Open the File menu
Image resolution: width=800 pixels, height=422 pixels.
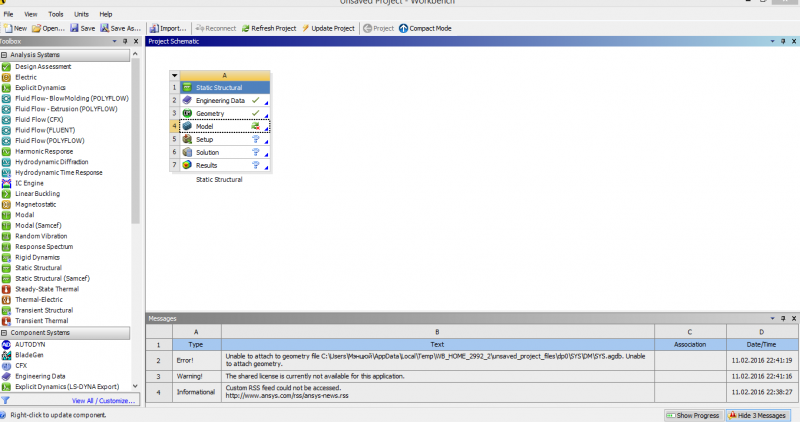pyautogui.click(x=8, y=14)
